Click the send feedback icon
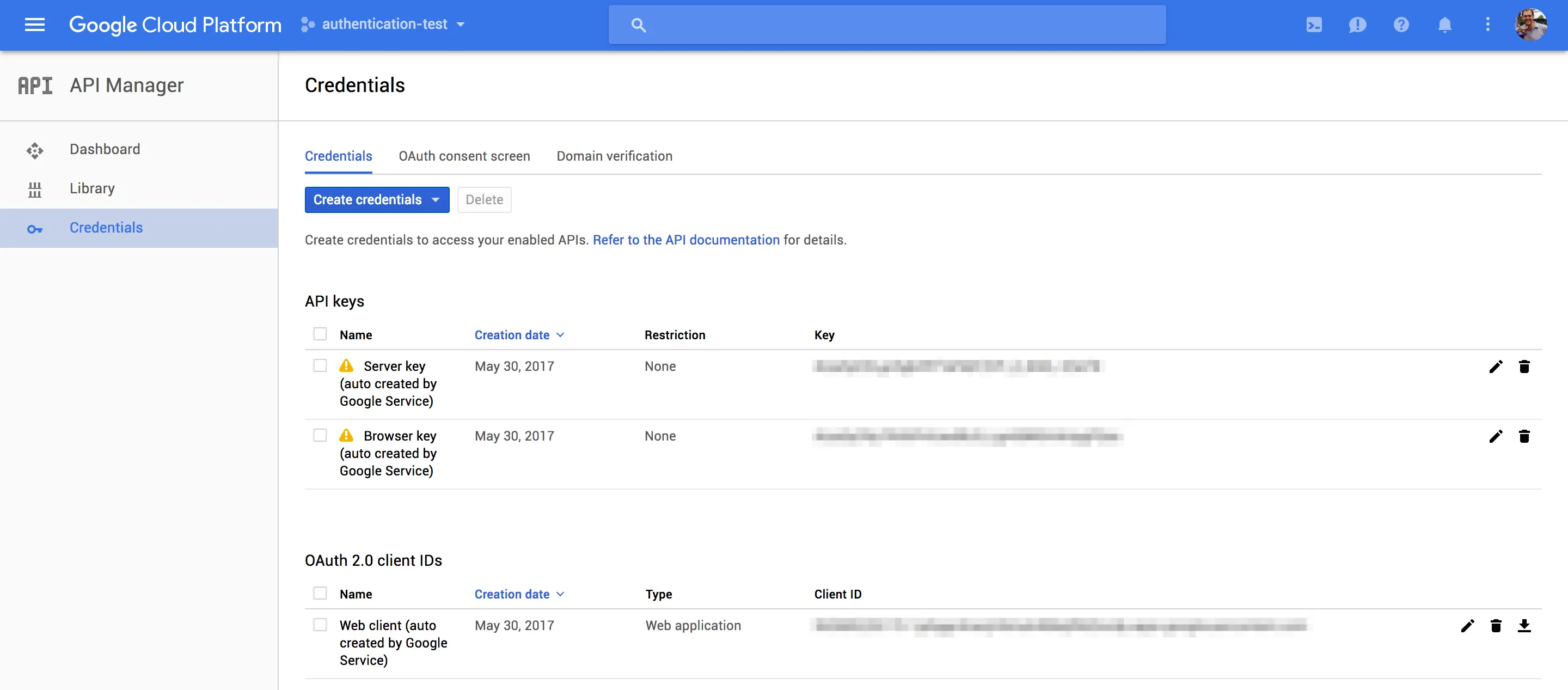This screenshot has height=690, width=1568. pyautogui.click(x=1357, y=25)
